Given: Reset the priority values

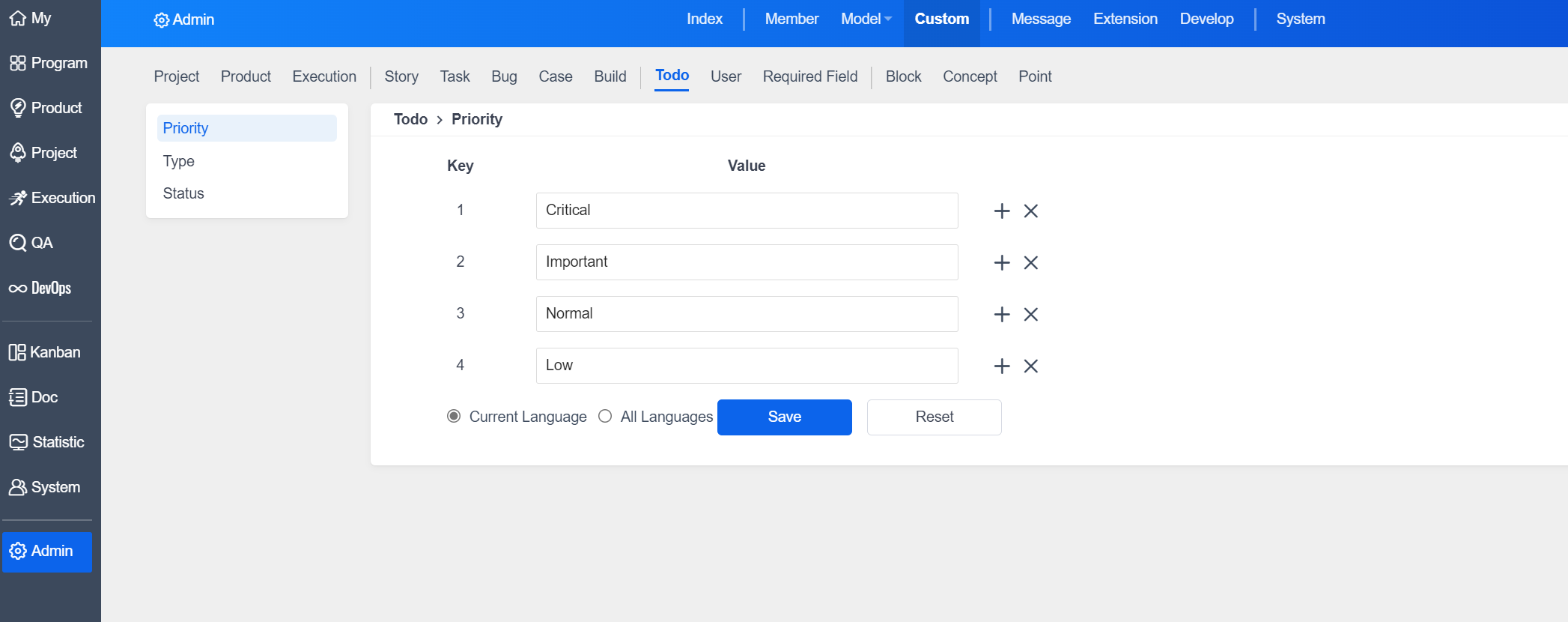Looking at the screenshot, I should pos(934,417).
